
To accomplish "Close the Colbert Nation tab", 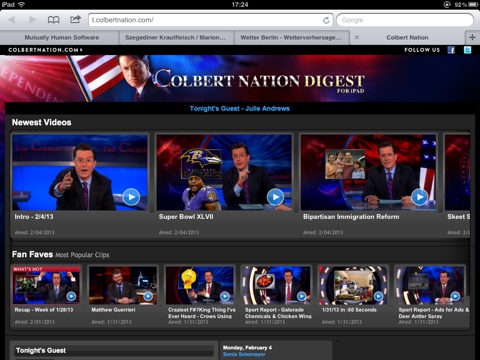I will pyautogui.click(x=357, y=37).
